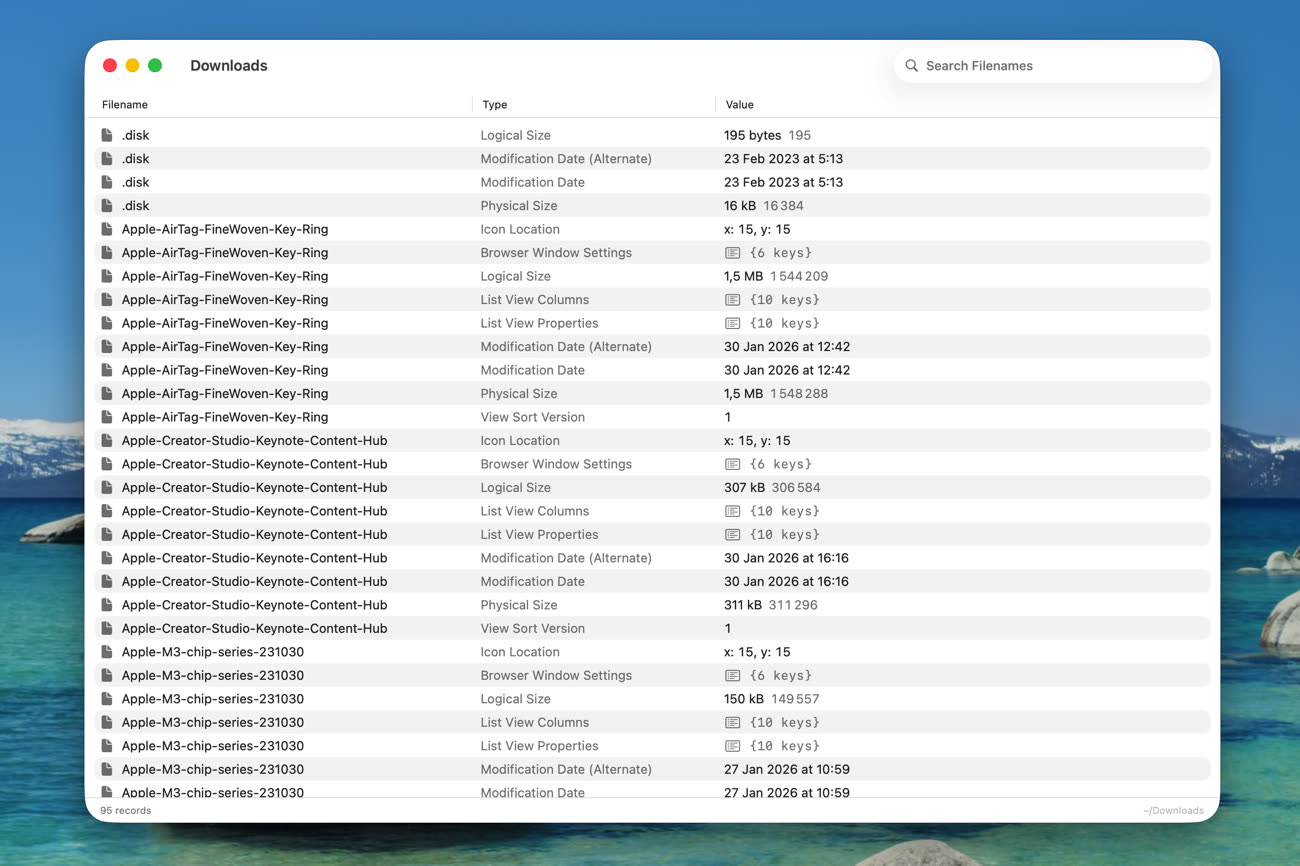Click the ~/Downloads path in status bar

click(1173, 811)
